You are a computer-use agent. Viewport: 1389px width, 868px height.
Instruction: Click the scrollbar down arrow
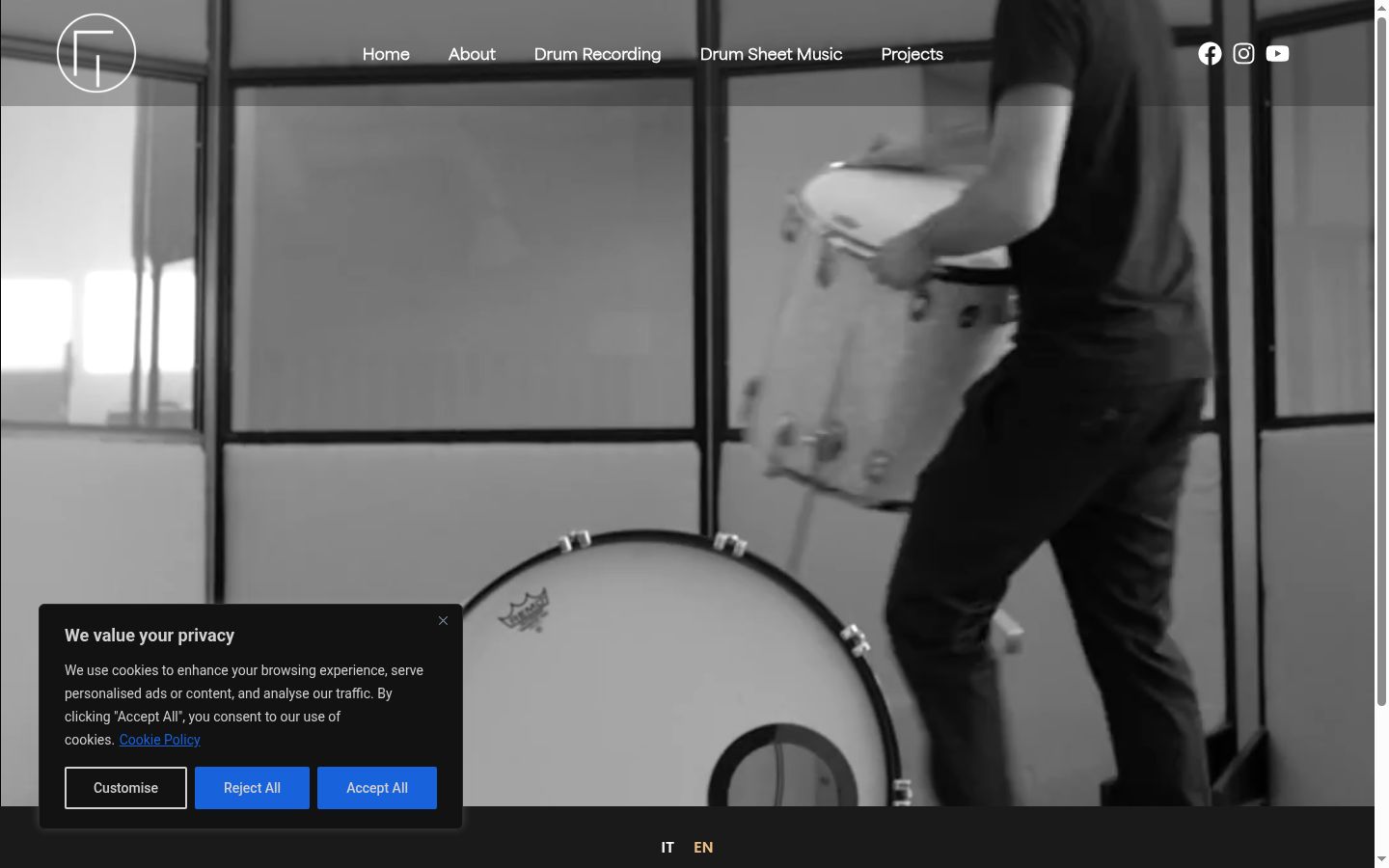click(1381, 859)
